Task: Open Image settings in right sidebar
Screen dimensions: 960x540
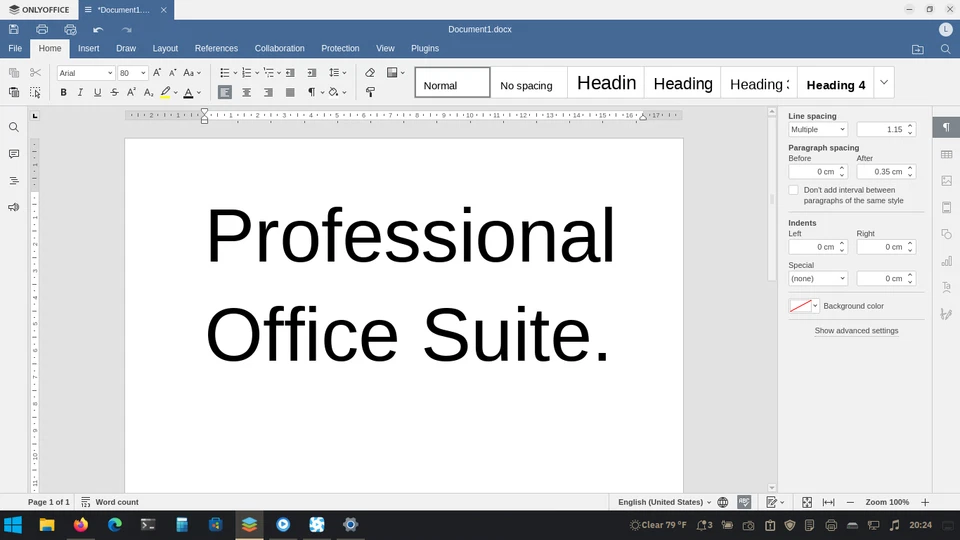Action: tap(947, 181)
